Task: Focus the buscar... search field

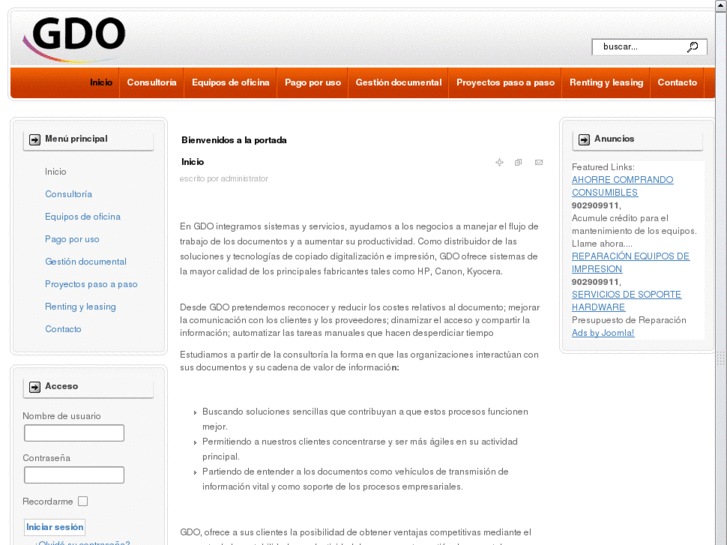Action: (x=649, y=47)
